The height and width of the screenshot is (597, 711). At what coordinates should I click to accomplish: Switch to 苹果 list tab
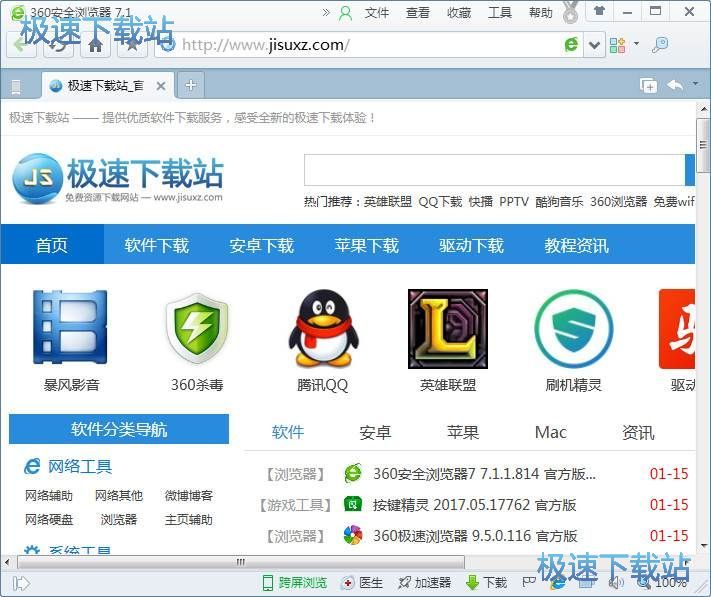(x=463, y=432)
